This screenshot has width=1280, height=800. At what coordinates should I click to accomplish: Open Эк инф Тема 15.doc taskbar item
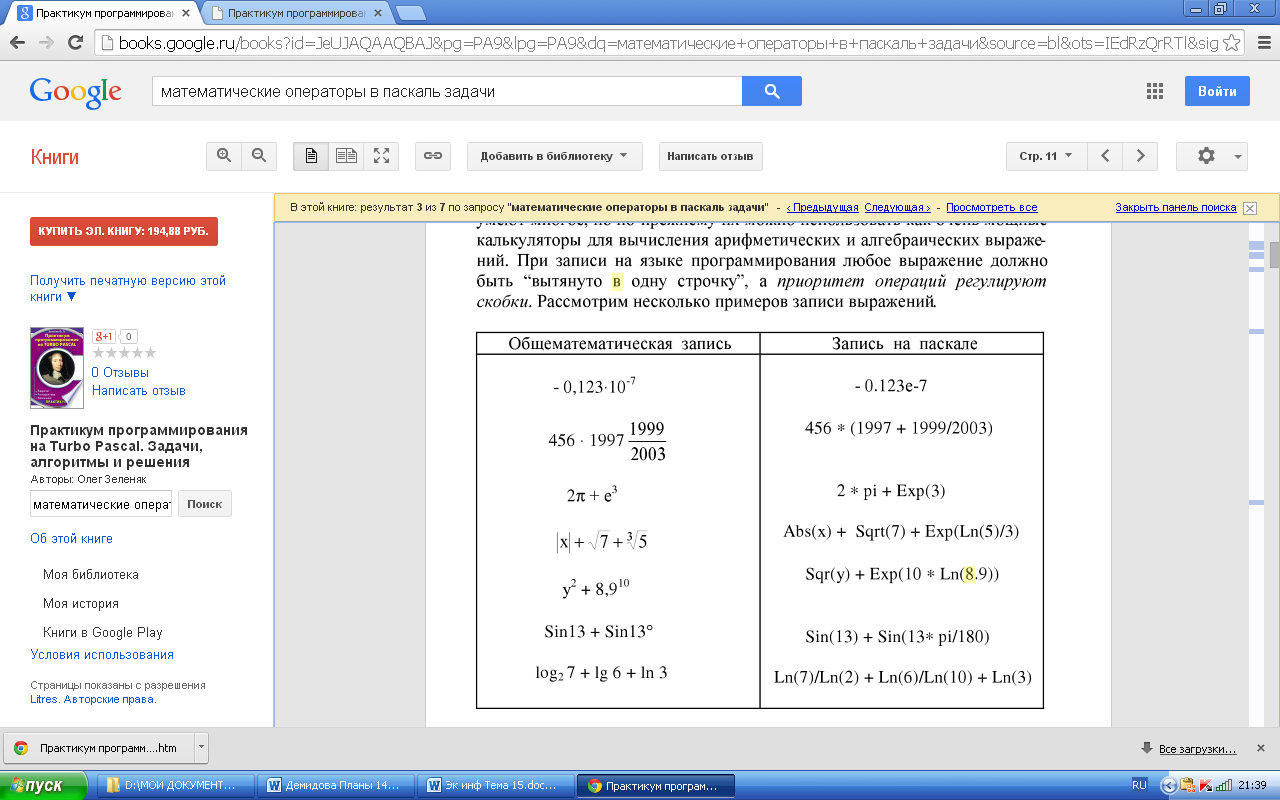coord(496,785)
